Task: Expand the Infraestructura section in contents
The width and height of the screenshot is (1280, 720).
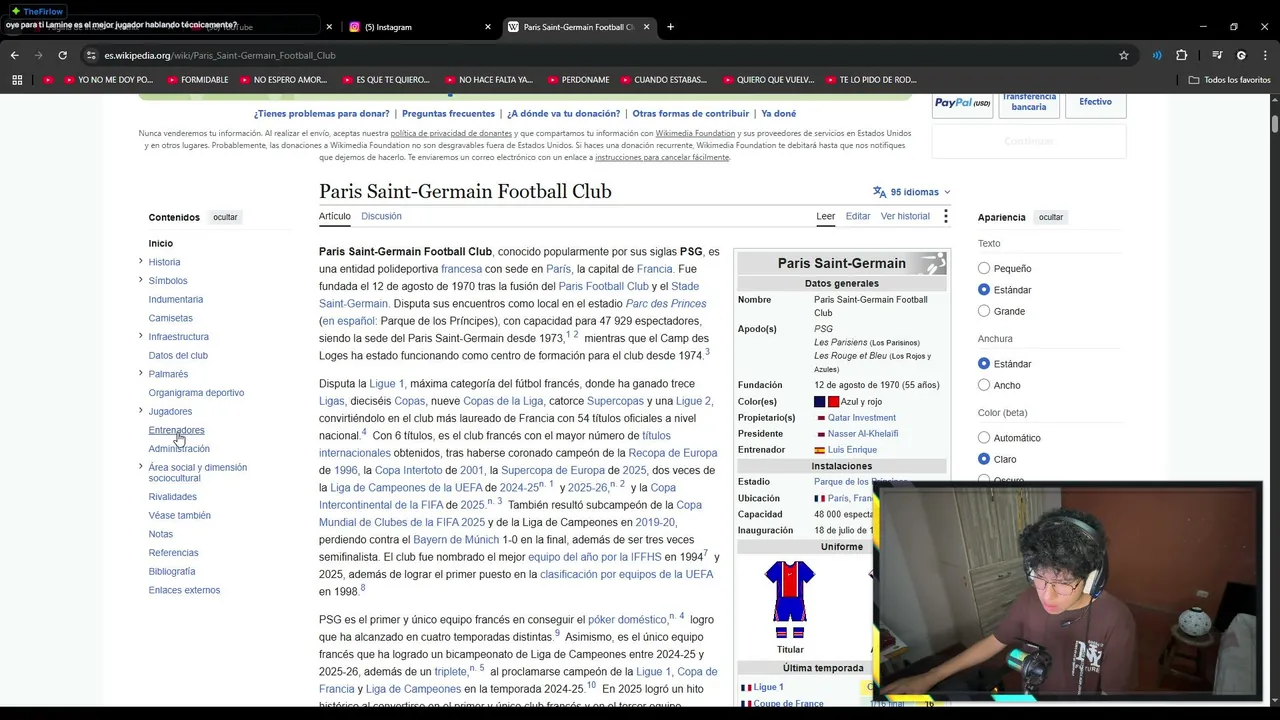Action: coord(140,336)
